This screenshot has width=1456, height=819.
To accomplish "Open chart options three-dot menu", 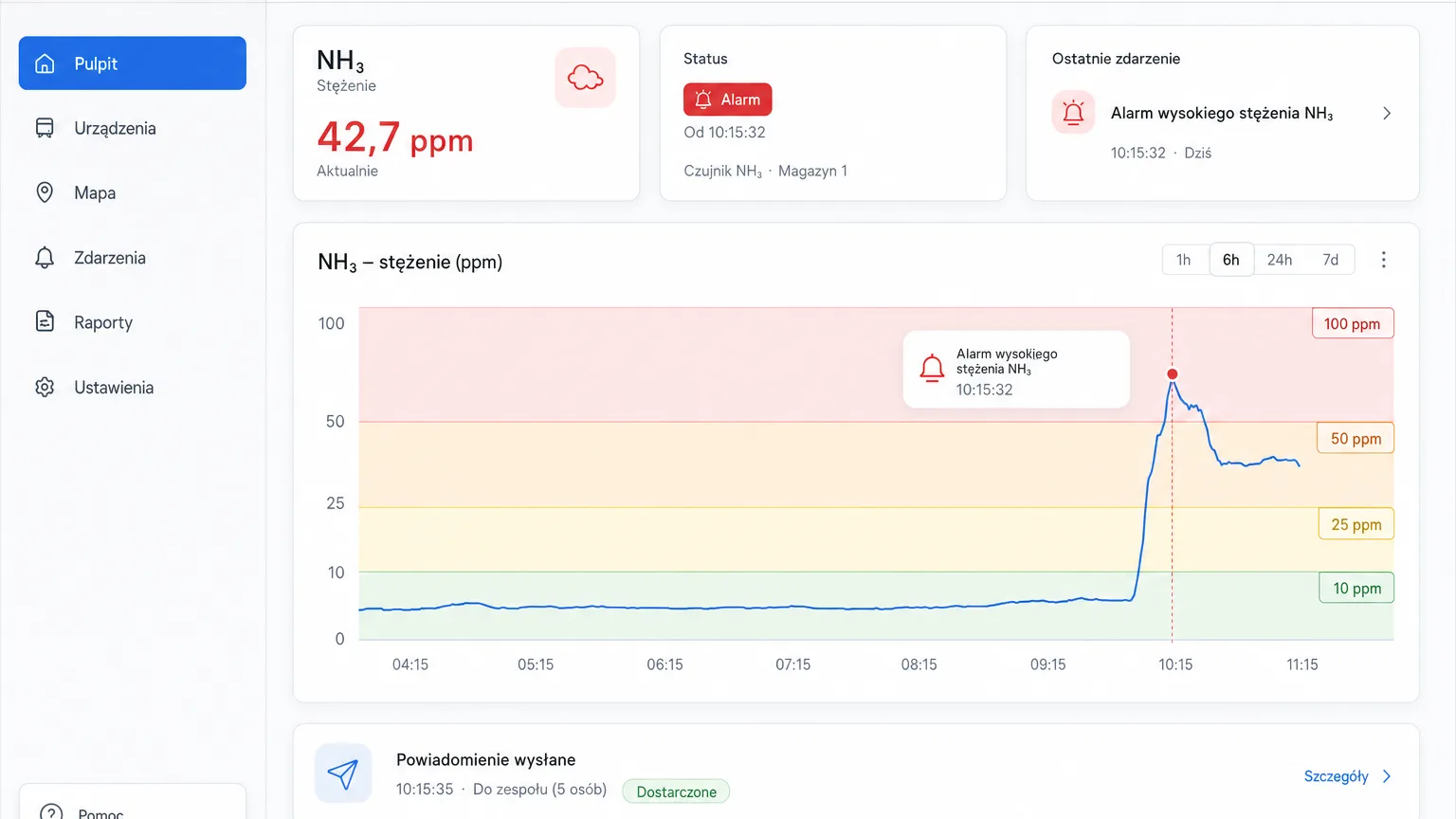I will pos(1383,260).
